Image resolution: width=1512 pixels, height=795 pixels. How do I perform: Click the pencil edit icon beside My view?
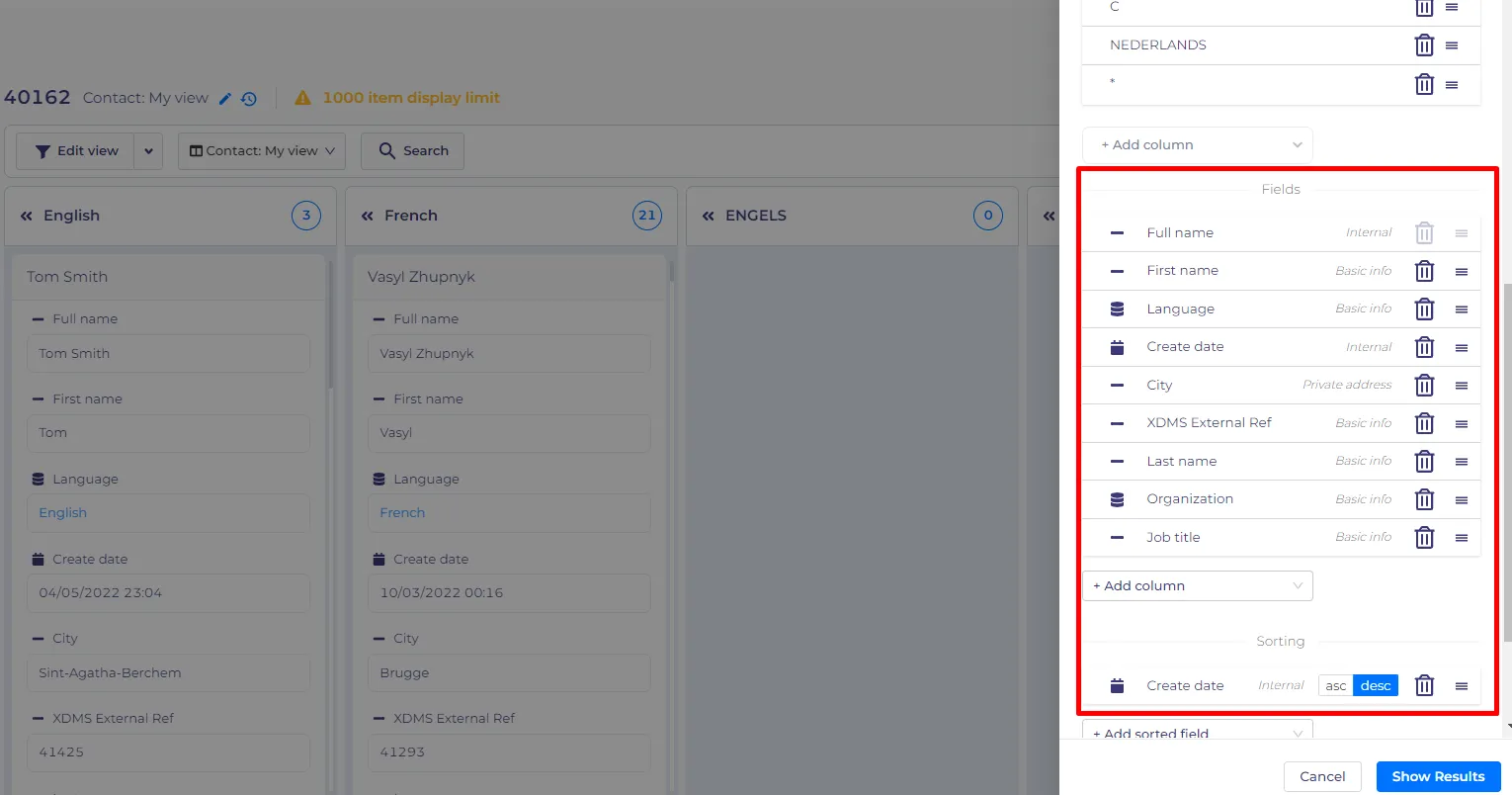click(225, 98)
